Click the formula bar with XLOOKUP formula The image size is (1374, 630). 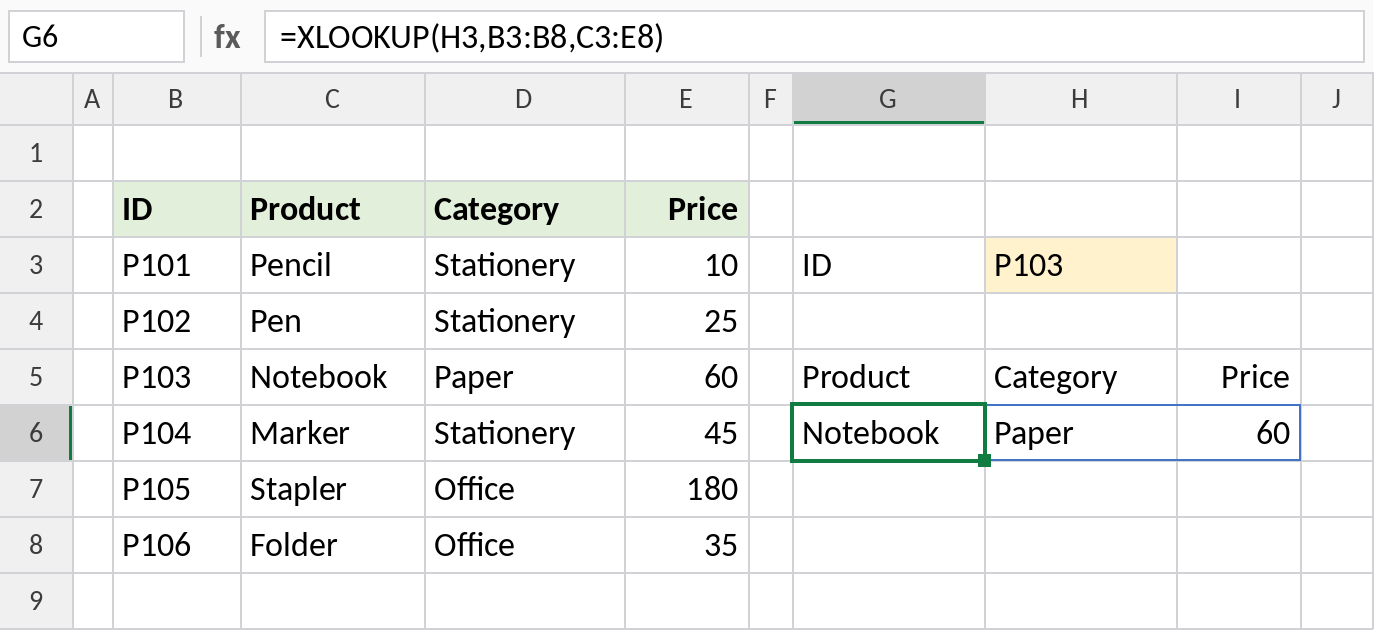tap(814, 38)
